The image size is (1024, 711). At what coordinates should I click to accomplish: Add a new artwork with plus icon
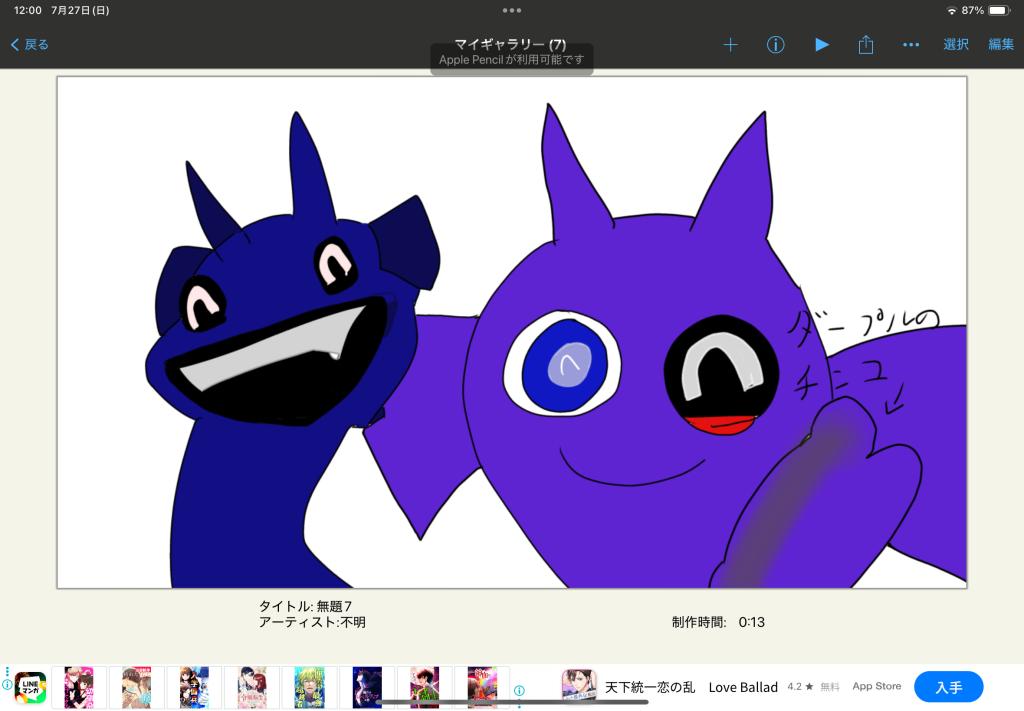[x=730, y=45]
